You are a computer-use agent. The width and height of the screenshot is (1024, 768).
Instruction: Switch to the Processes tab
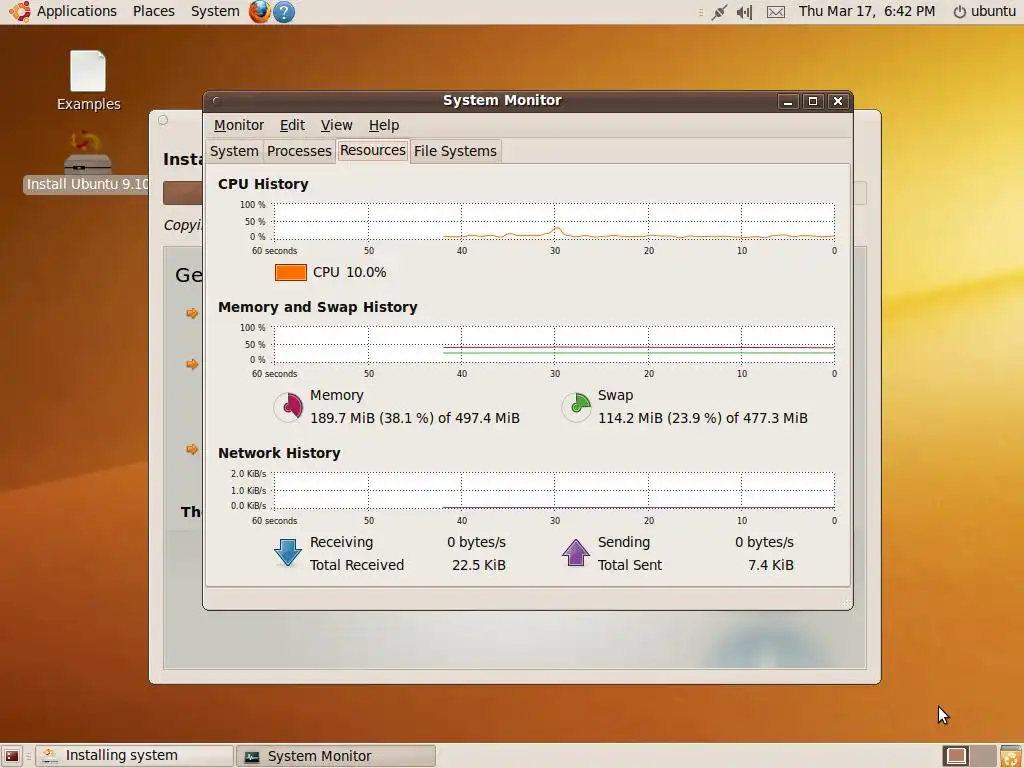[299, 151]
